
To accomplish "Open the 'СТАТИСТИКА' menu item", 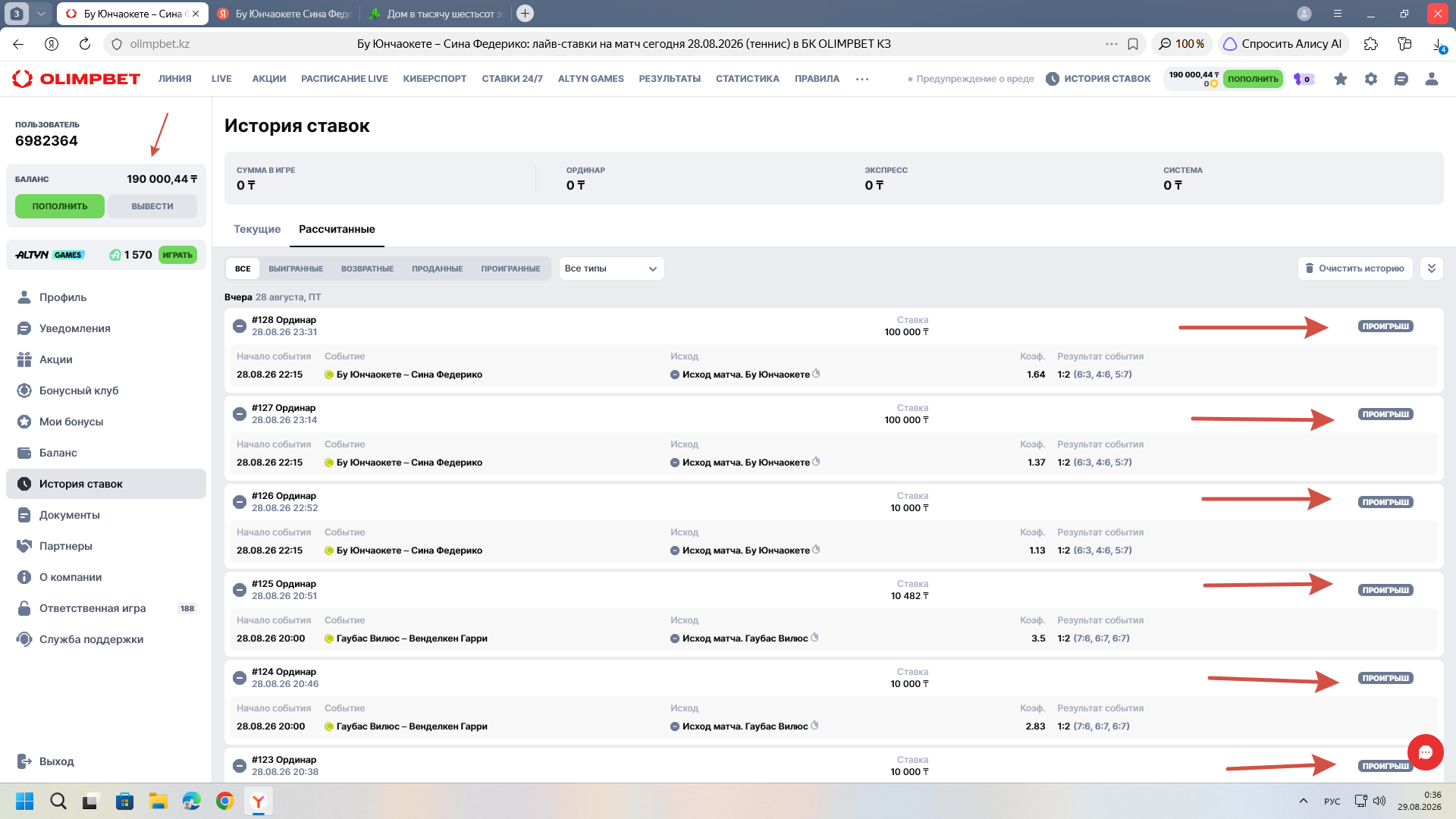I will point(747,79).
